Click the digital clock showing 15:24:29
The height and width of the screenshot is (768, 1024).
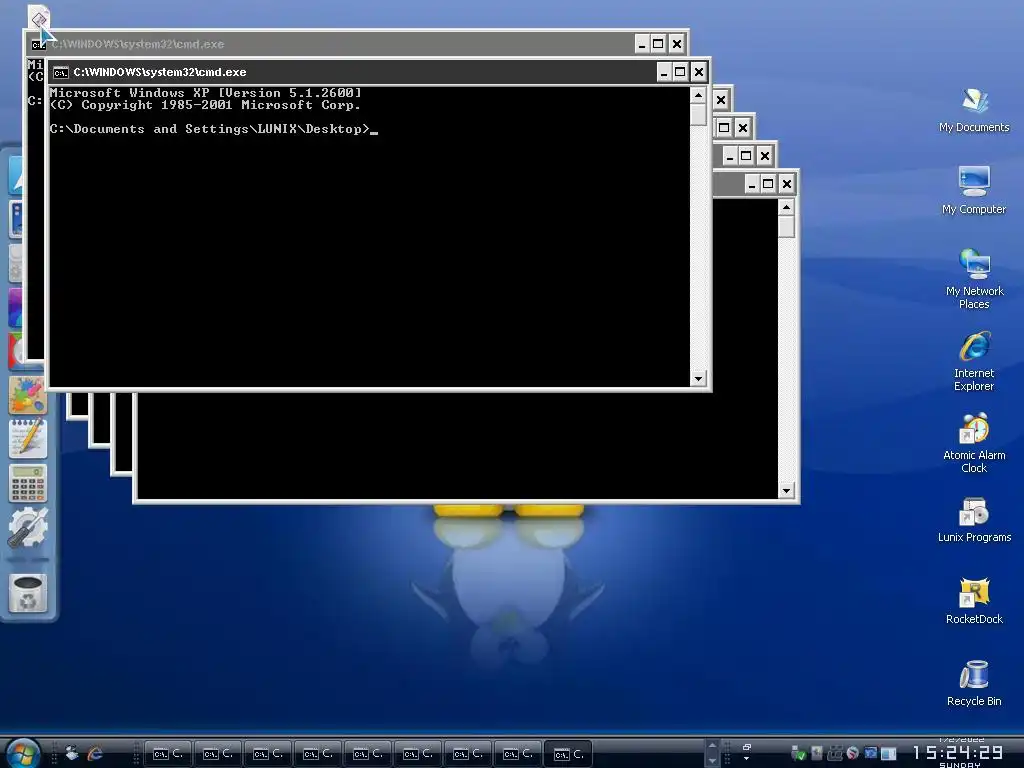point(957,752)
